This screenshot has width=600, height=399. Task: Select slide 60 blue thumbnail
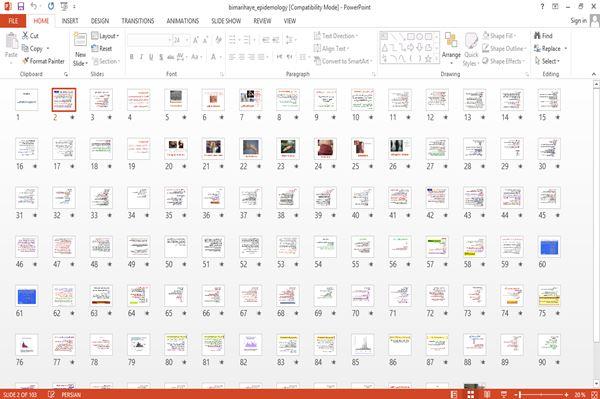click(x=549, y=247)
